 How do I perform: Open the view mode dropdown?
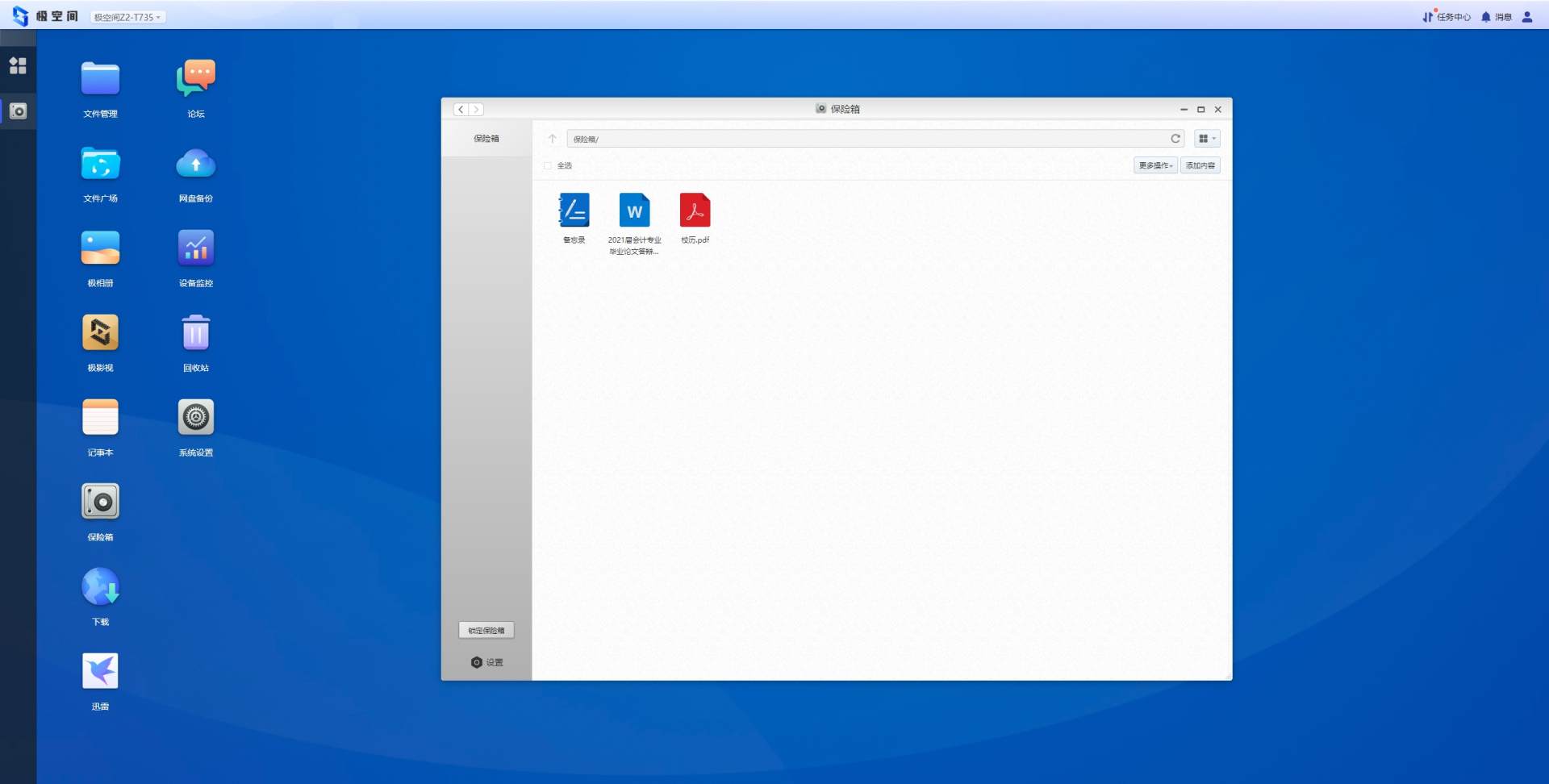(x=1207, y=139)
